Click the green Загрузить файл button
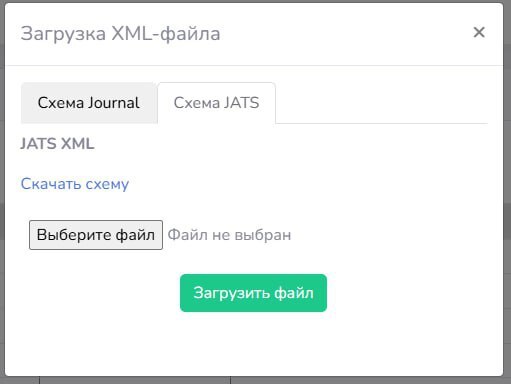 tap(253, 293)
